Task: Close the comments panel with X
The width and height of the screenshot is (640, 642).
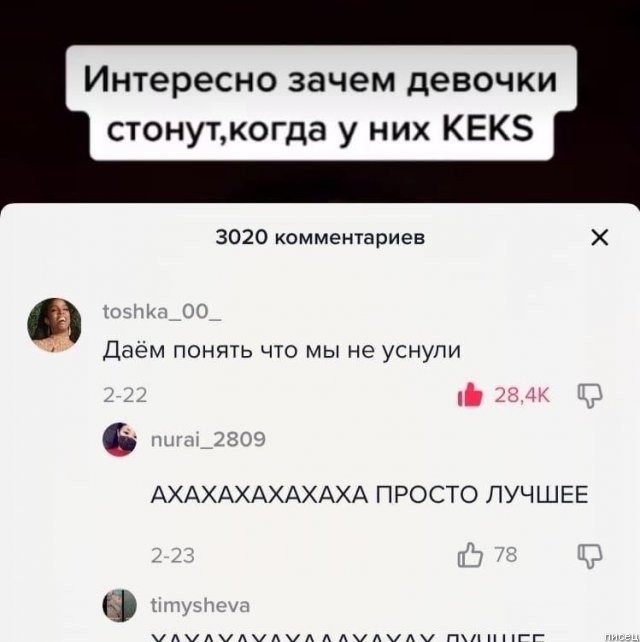Action: [x=600, y=237]
